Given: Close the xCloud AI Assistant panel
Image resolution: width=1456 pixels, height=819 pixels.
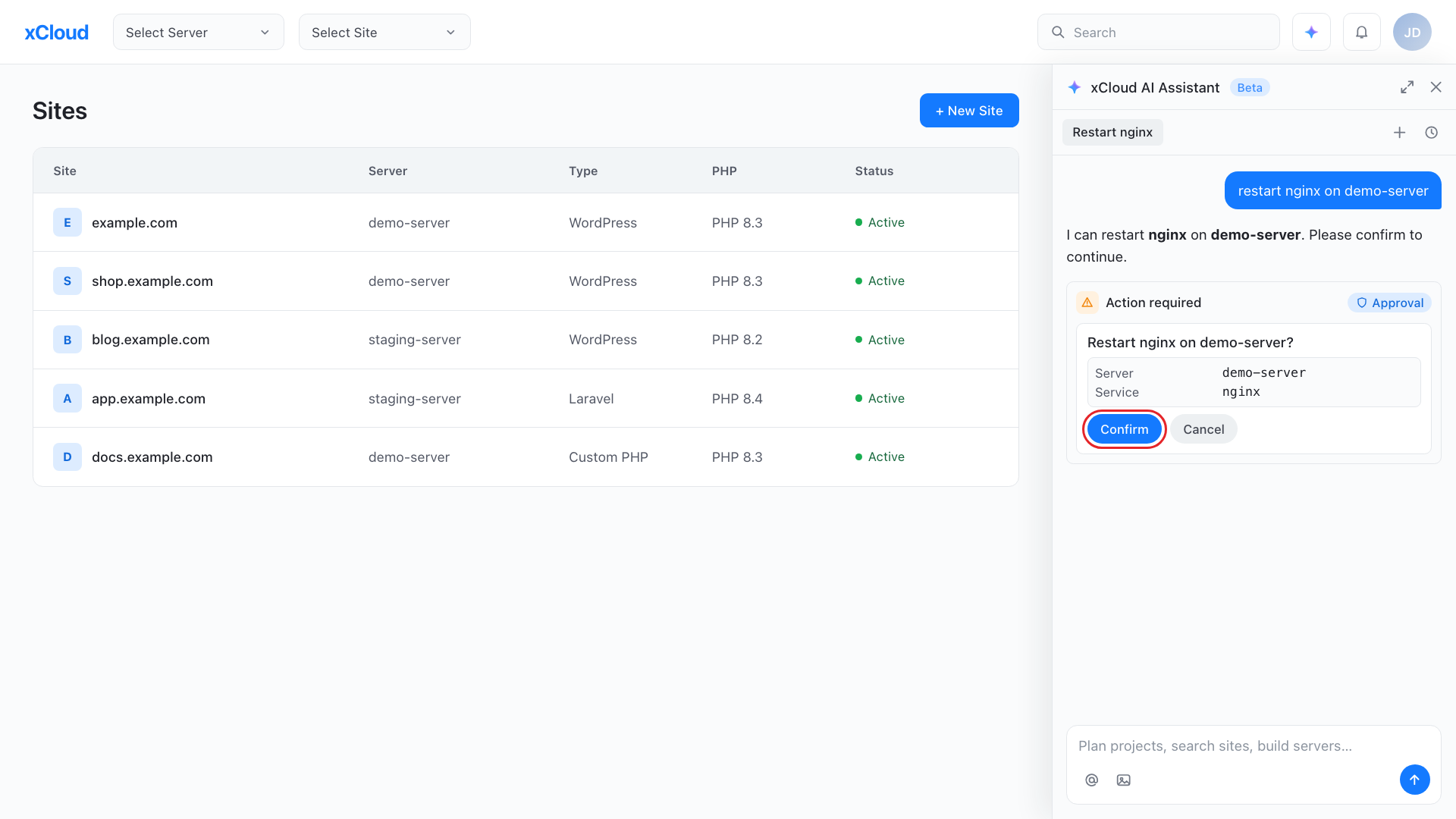Looking at the screenshot, I should 1436,87.
